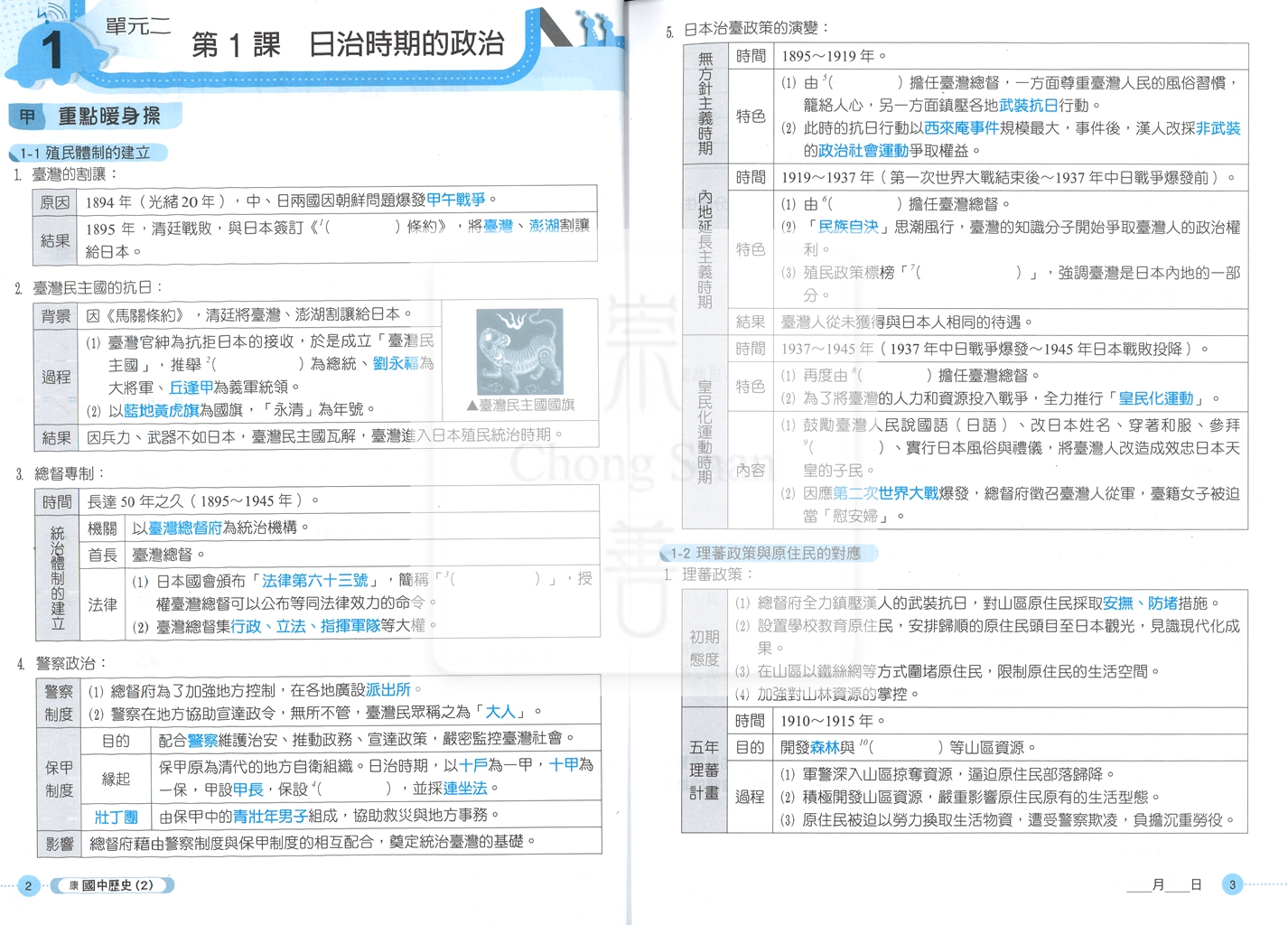Screen dimensions: 1288x925
Task: Click the highlighted word 森林
Action: 825,747
